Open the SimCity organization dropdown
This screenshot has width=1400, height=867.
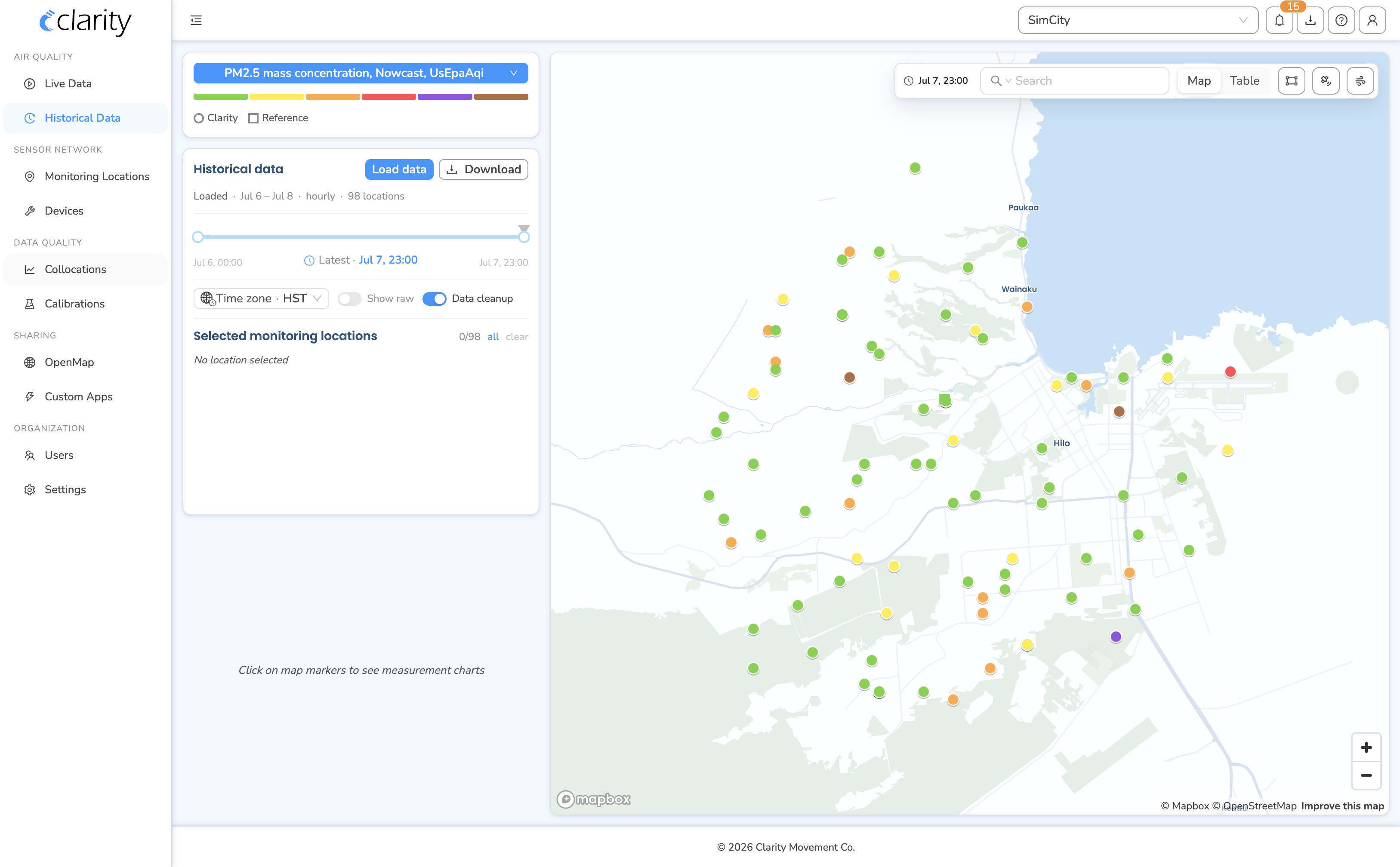[x=1137, y=21]
